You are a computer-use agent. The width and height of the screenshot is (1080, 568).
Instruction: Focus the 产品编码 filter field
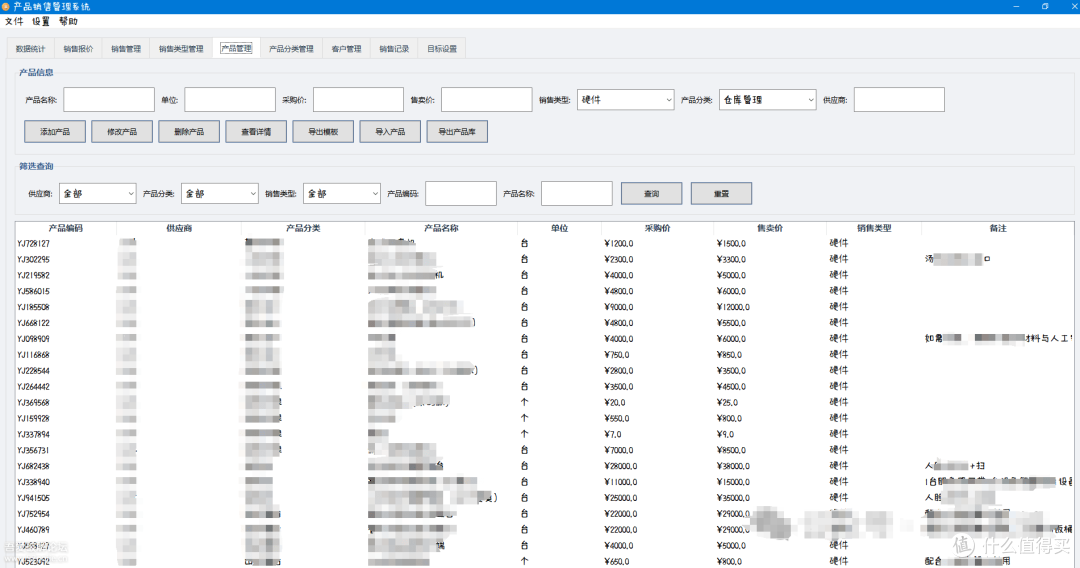click(x=461, y=193)
